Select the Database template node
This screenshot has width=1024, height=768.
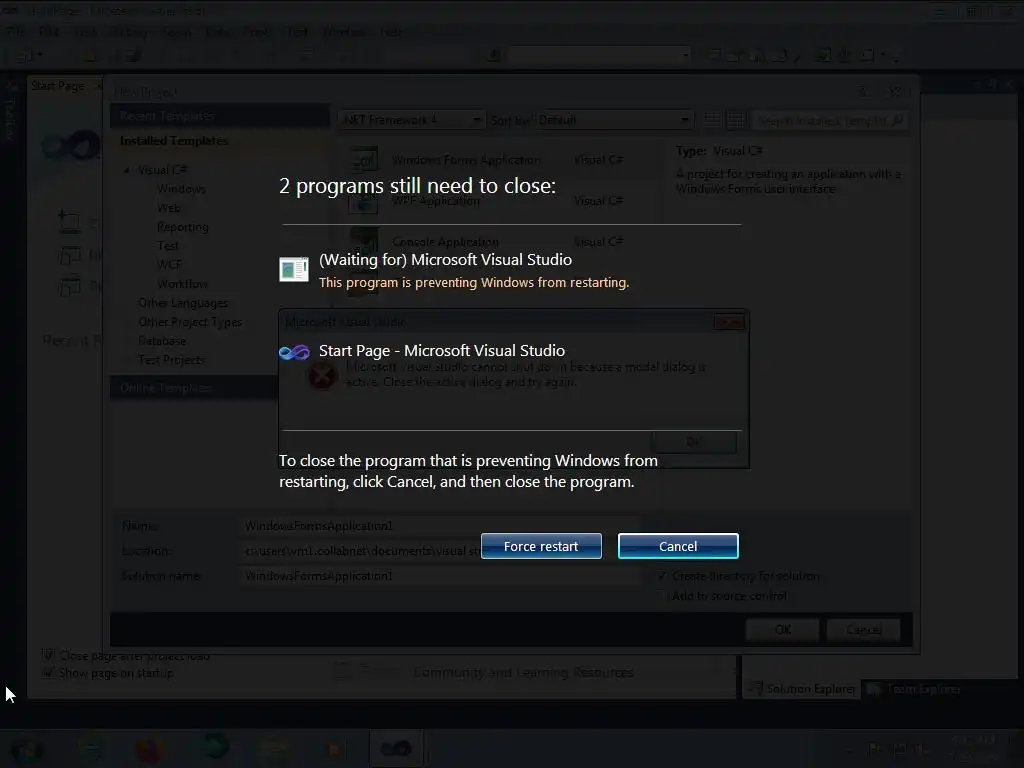tap(162, 341)
